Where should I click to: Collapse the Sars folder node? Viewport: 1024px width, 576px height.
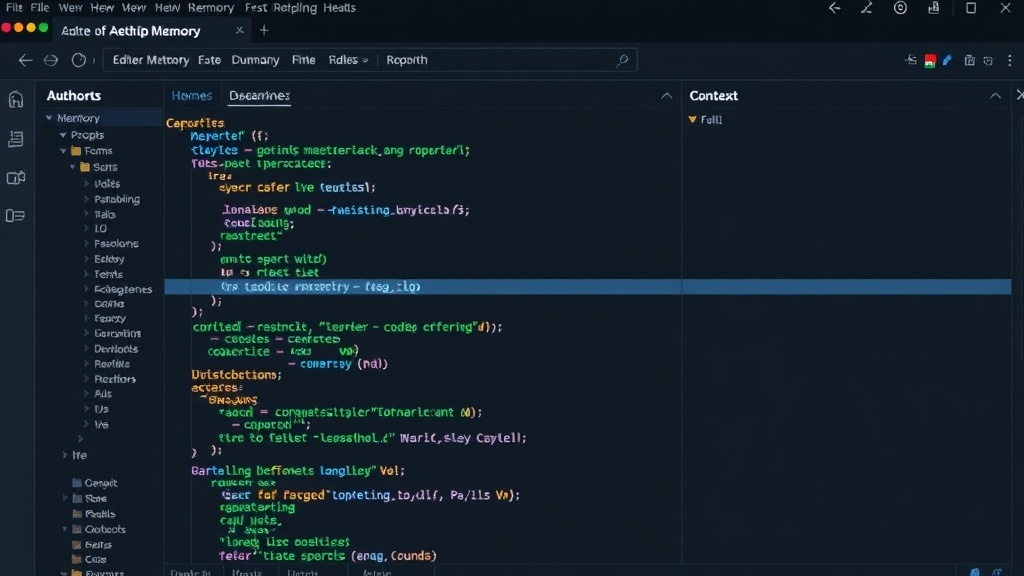point(72,167)
